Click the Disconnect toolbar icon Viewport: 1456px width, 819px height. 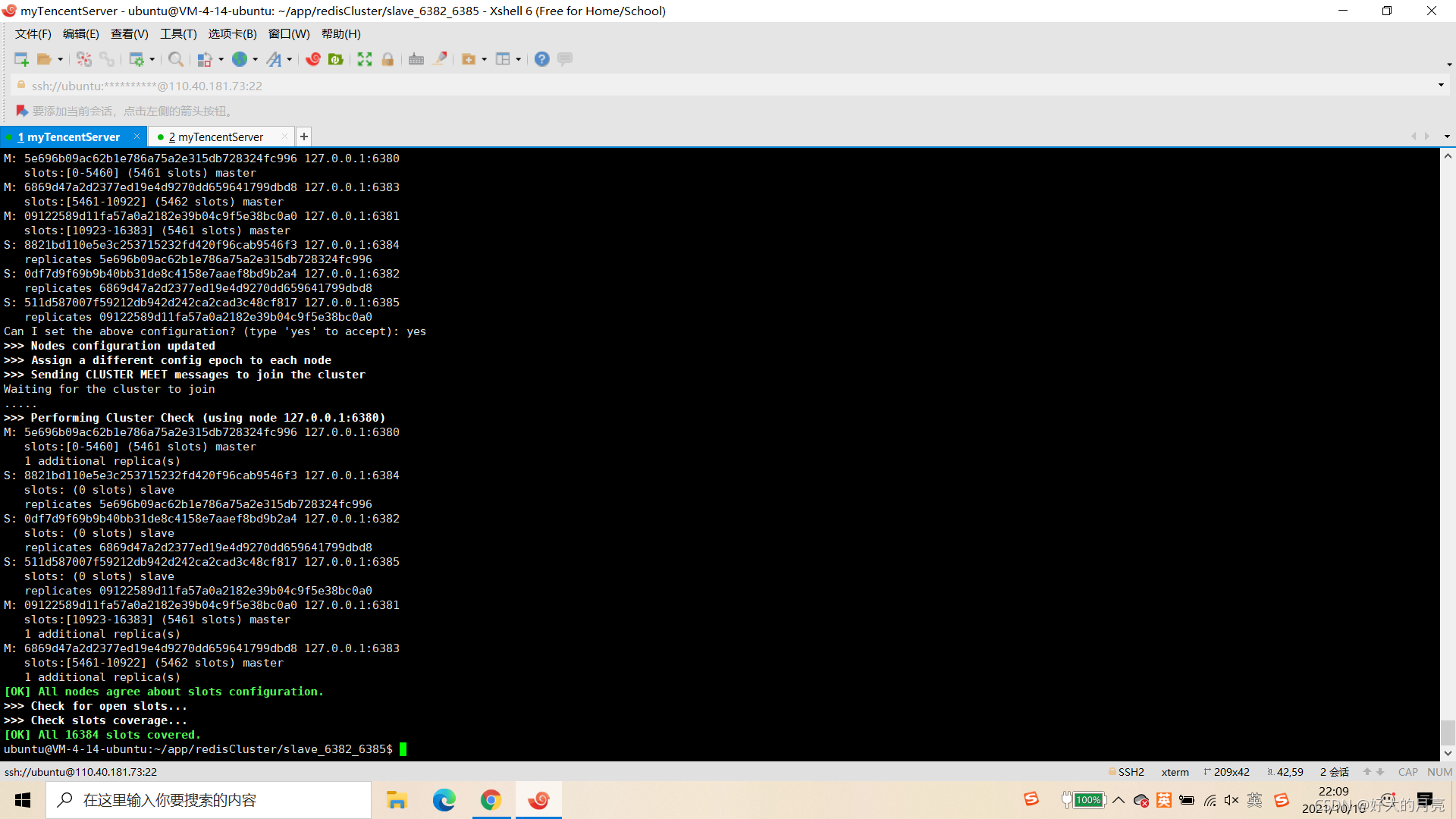[84, 59]
